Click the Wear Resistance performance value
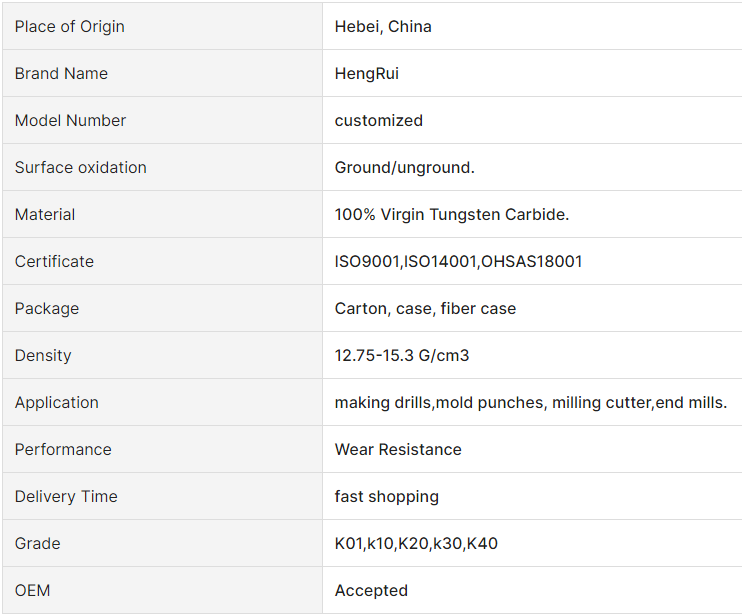Screen dimensions: 742x614 pyautogui.click(x=398, y=449)
